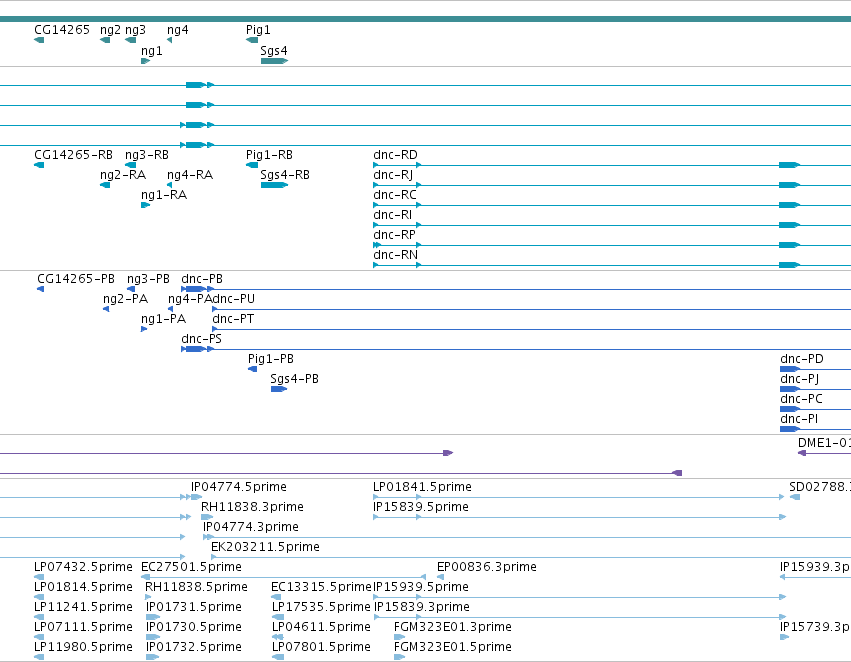Click the IP01732.5prime EST label
The height and width of the screenshot is (662, 851).
(194, 647)
